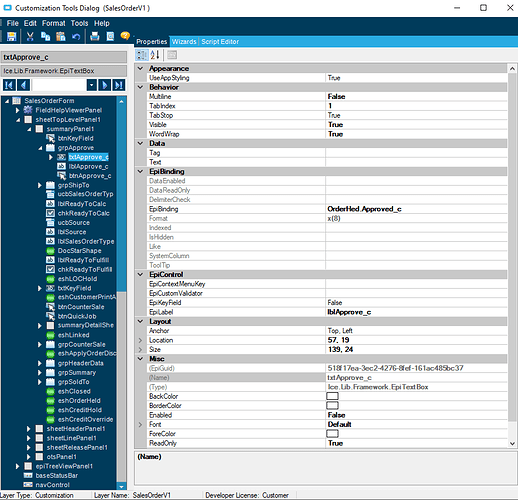This screenshot has height=500, width=518.
Task: Click the Copy icon in toolbar
Action: (x=45, y=36)
